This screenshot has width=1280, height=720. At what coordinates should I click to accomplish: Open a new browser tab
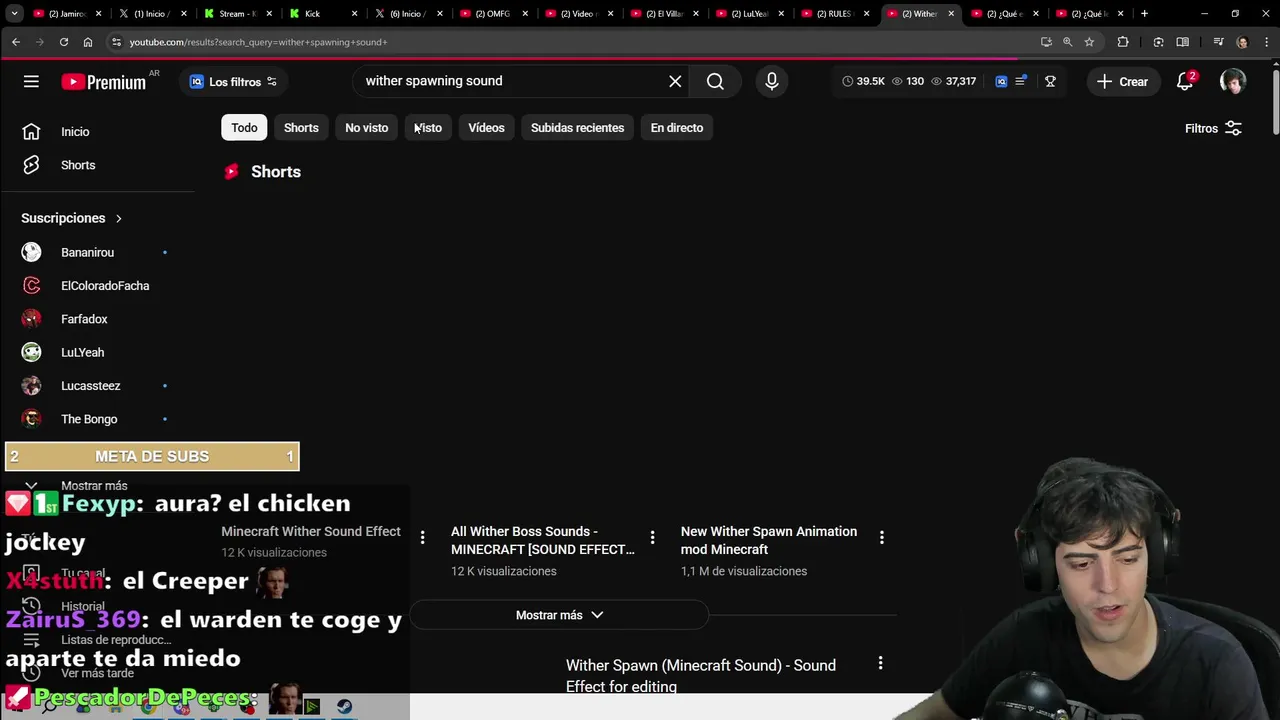tap(1144, 14)
